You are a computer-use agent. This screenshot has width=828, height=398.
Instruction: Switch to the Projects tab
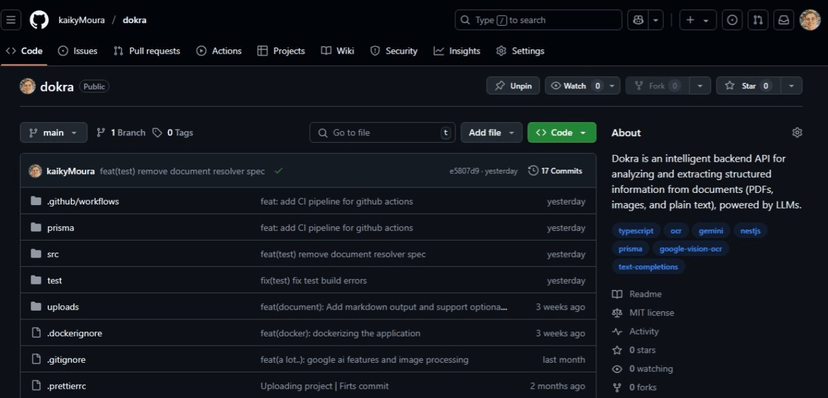point(281,51)
